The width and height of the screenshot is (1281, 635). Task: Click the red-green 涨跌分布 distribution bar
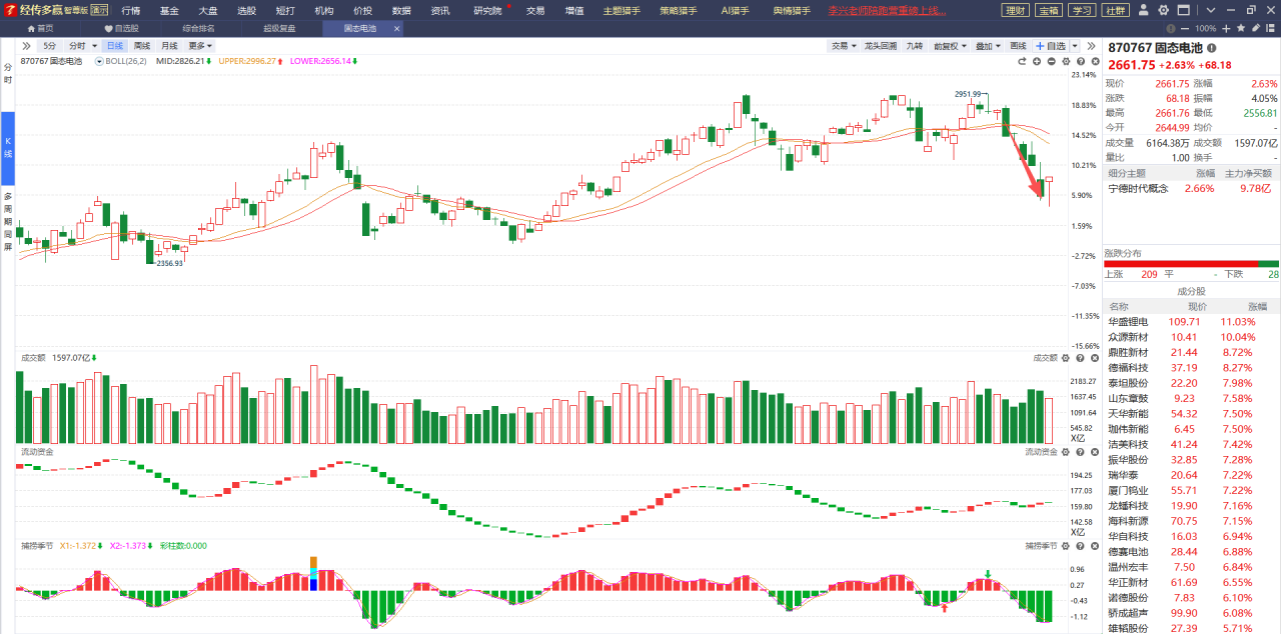pos(1191,263)
